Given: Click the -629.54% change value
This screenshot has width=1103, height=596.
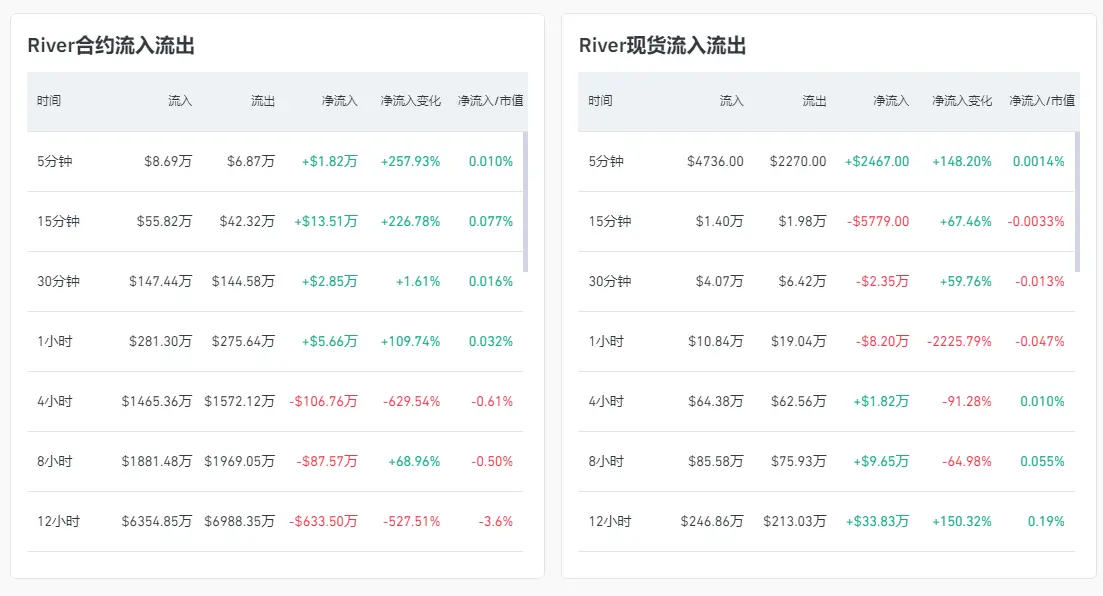Looking at the screenshot, I should pyautogui.click(x=412, y=402).
